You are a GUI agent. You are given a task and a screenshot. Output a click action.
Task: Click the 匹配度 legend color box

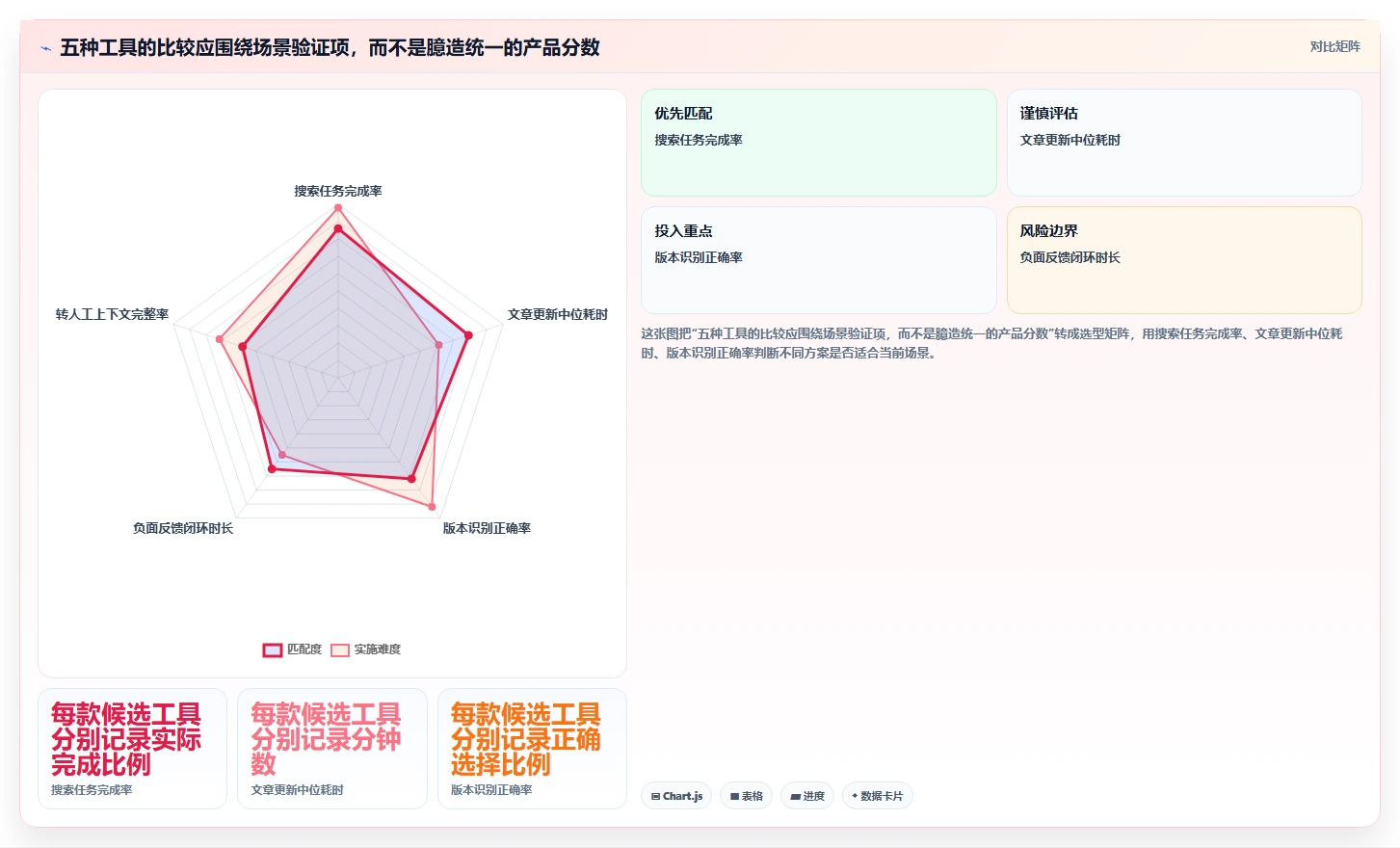[x=273, y=650]
